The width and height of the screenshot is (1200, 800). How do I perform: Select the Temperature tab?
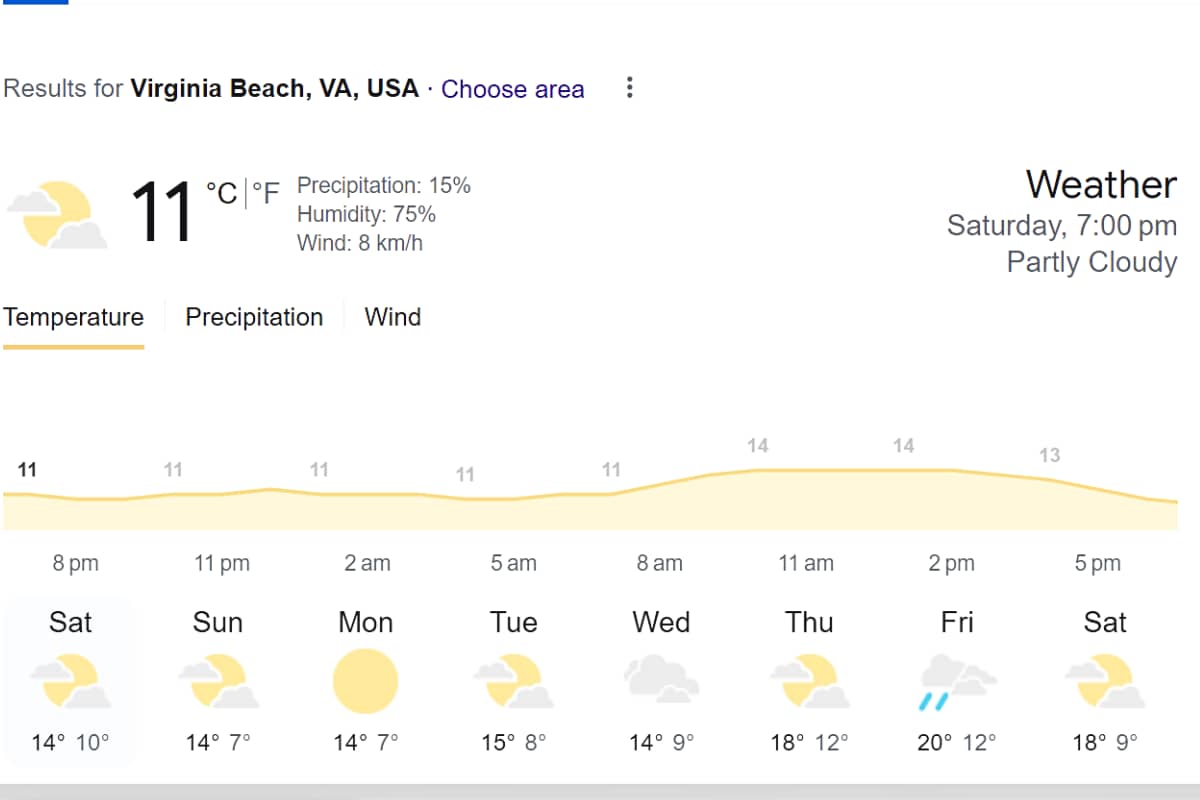pos(73,318)
